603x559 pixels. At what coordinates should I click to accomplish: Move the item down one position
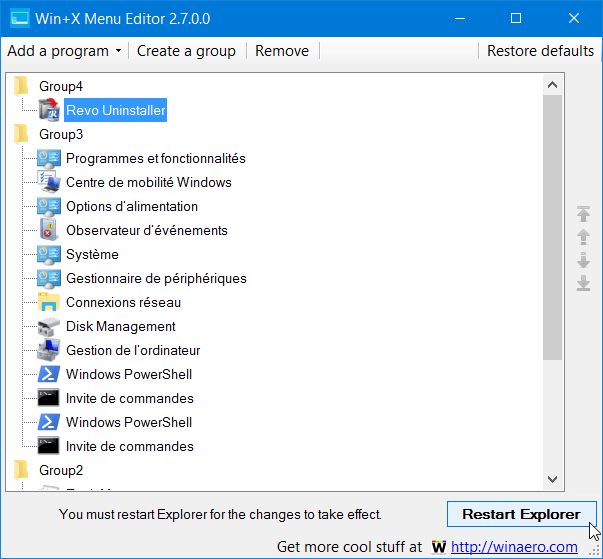583,260
